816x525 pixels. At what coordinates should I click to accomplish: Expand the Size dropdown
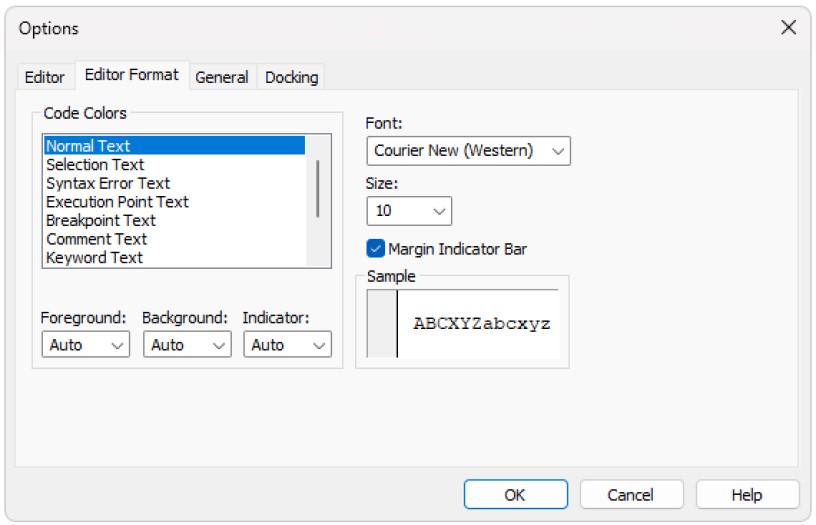409,211
